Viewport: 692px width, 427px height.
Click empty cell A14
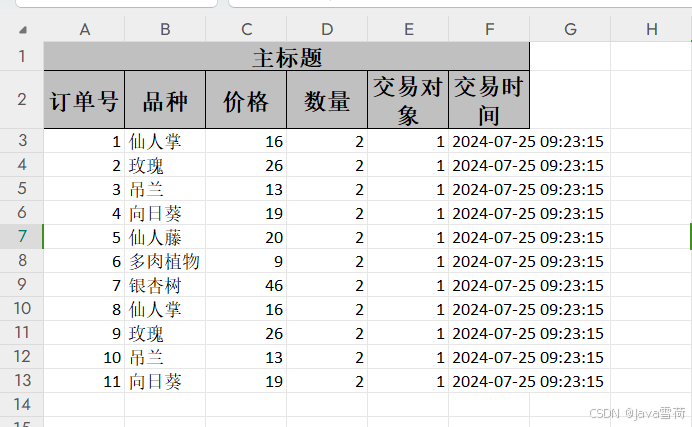84,405
